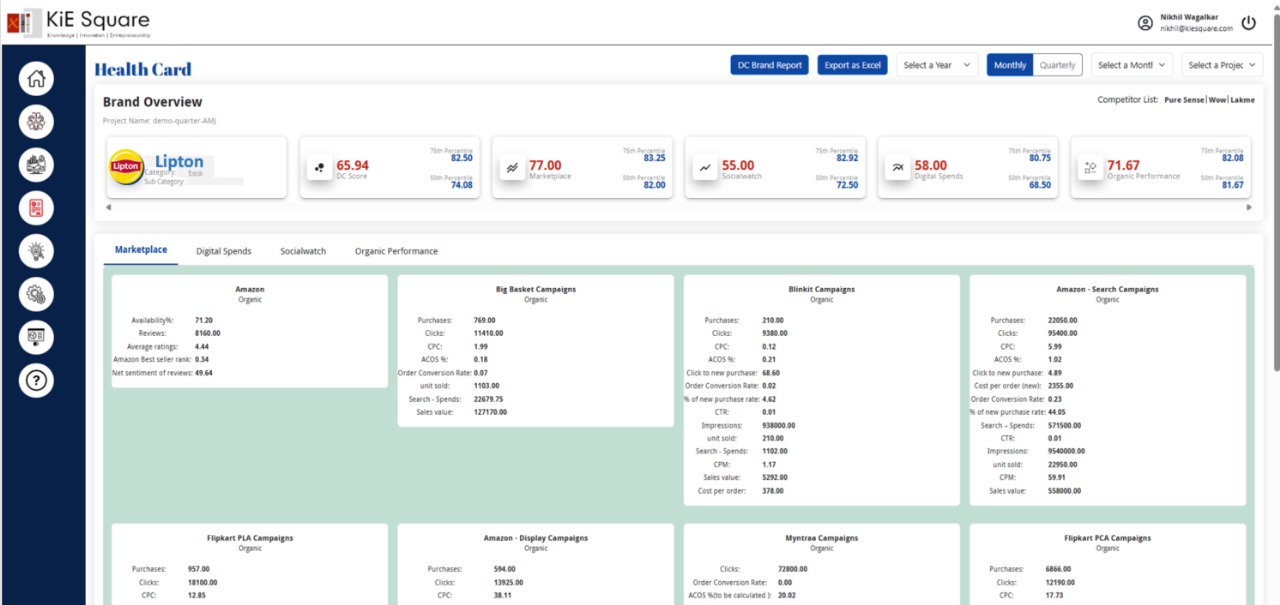Select the AI insights icon in the sidebar

click(x=36, y=121)
